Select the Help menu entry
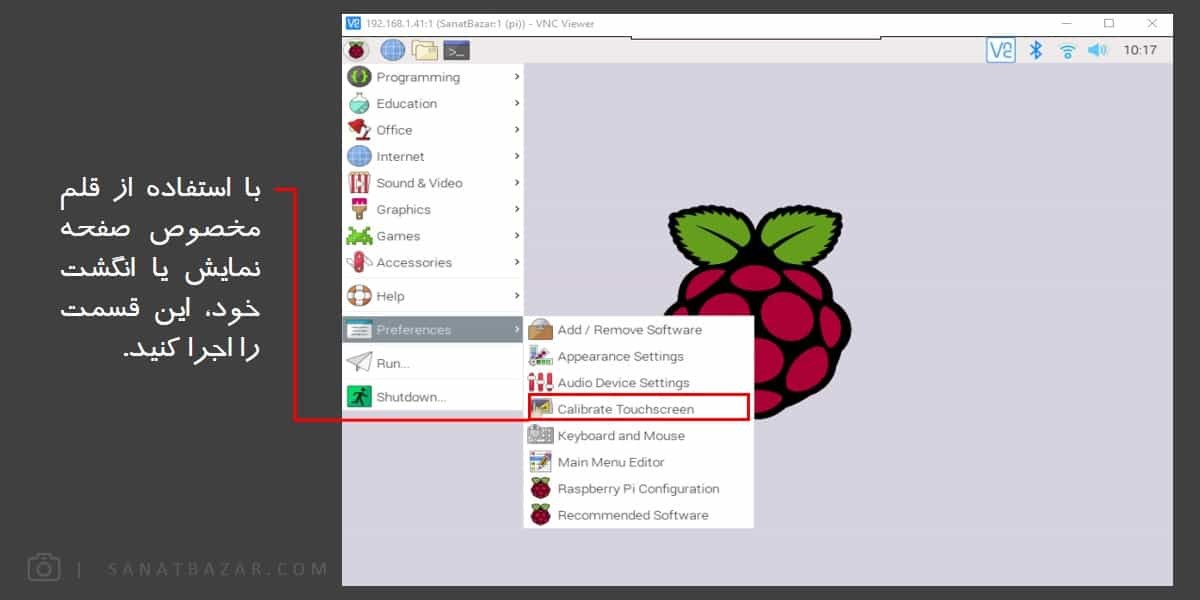Viewport: 1200px width, 600px height. pyautogui.click(x=433, y=296)
